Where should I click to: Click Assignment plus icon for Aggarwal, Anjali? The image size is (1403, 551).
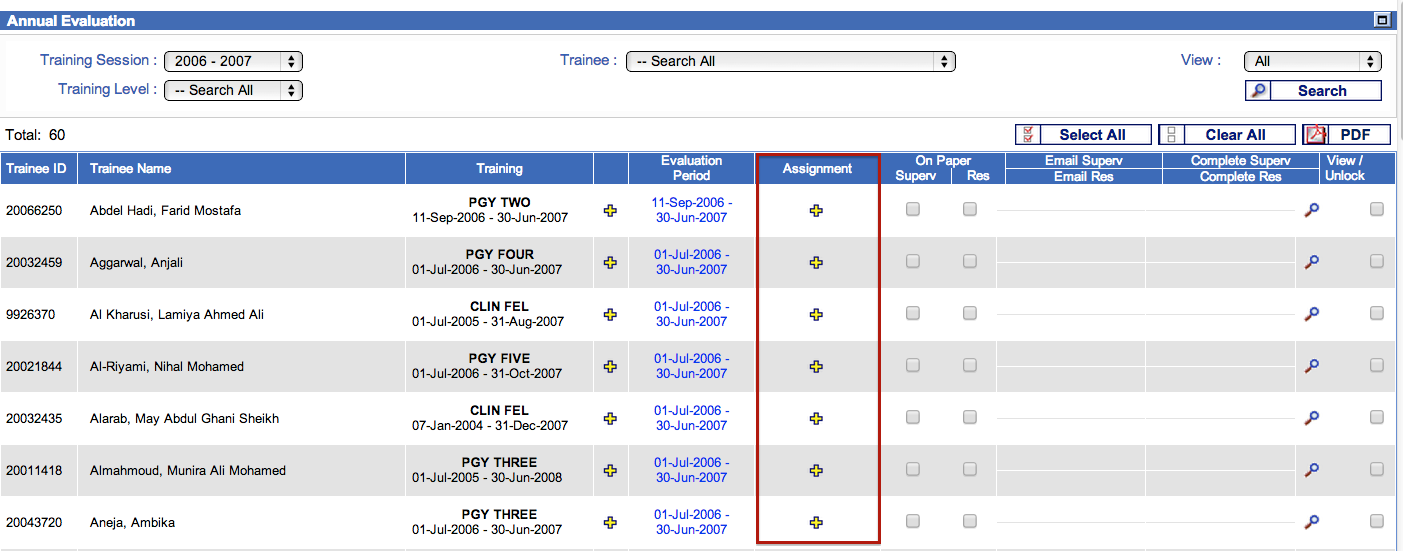click(816, 262)
